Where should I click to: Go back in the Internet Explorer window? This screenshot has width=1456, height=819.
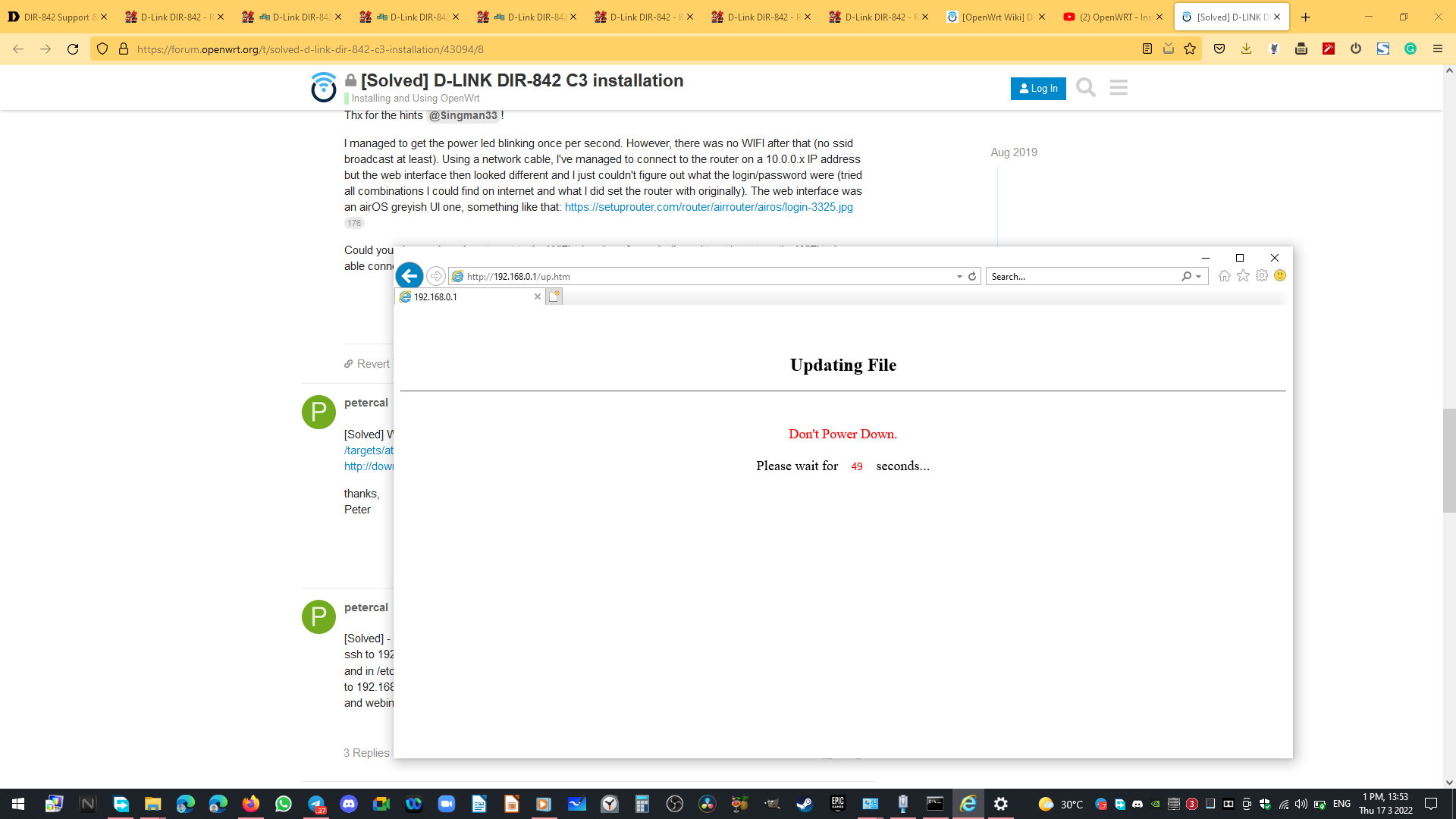coord(409,276)
